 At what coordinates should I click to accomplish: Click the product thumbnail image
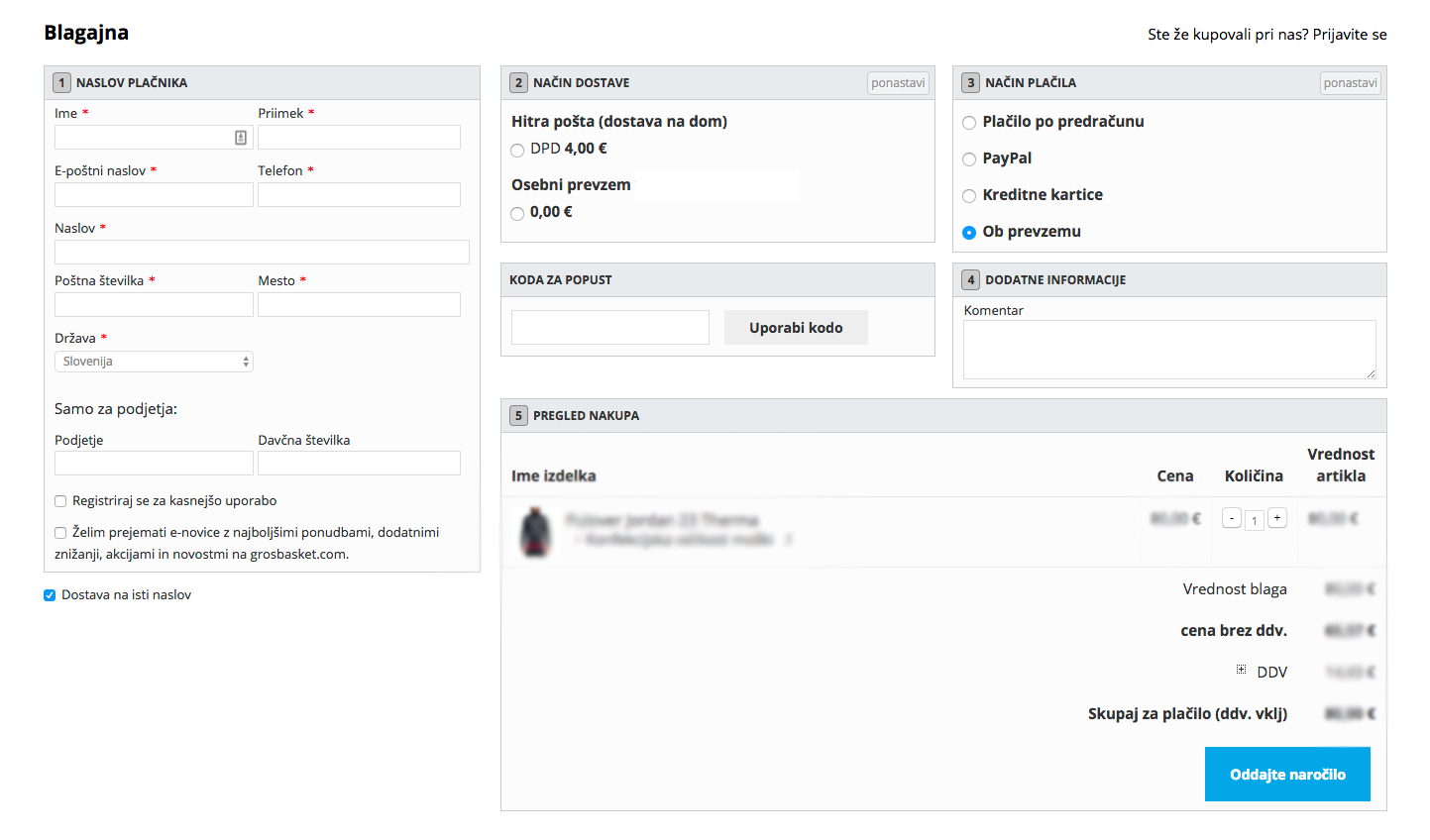click(x=536, y=532)
